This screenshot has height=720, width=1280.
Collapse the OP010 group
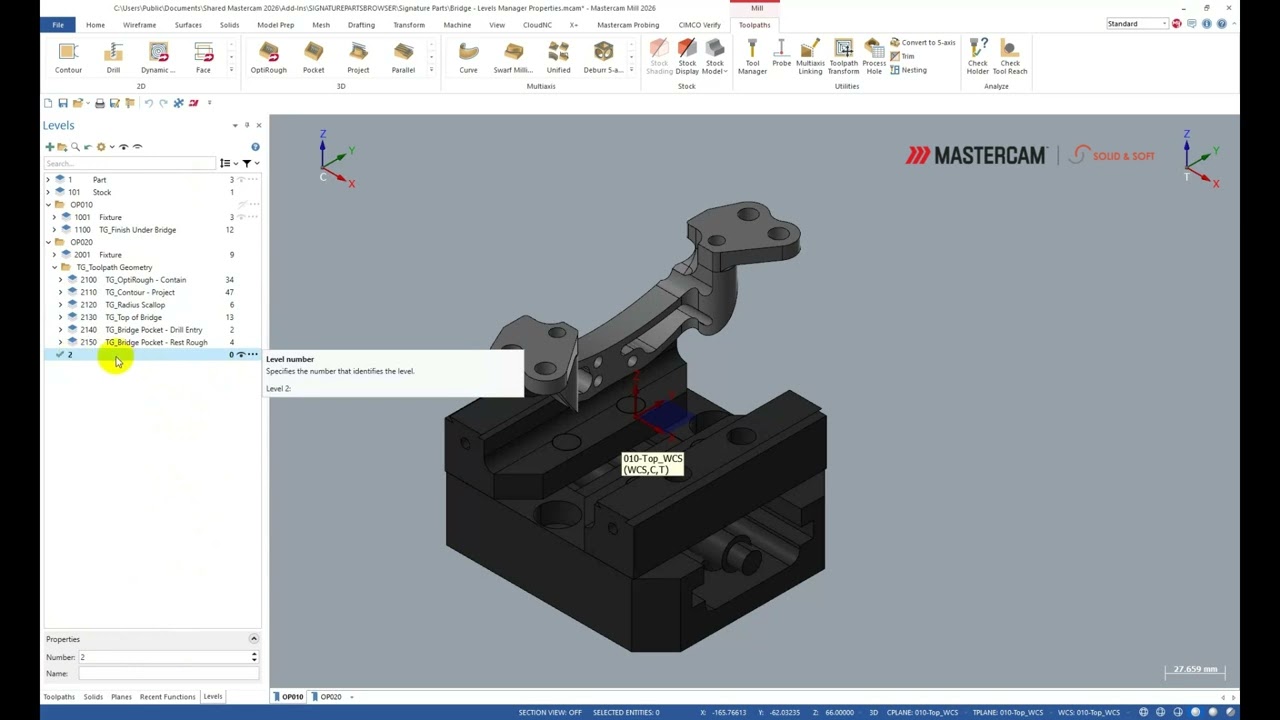pyautogui.click(x=48, y=205)
